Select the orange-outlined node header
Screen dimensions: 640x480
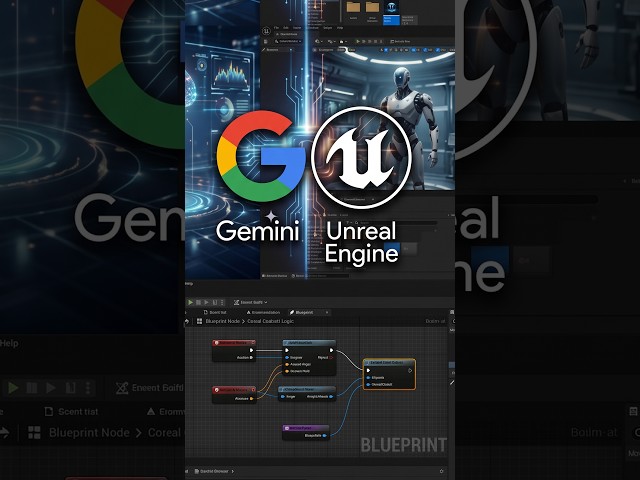click(x=389, y=362)
